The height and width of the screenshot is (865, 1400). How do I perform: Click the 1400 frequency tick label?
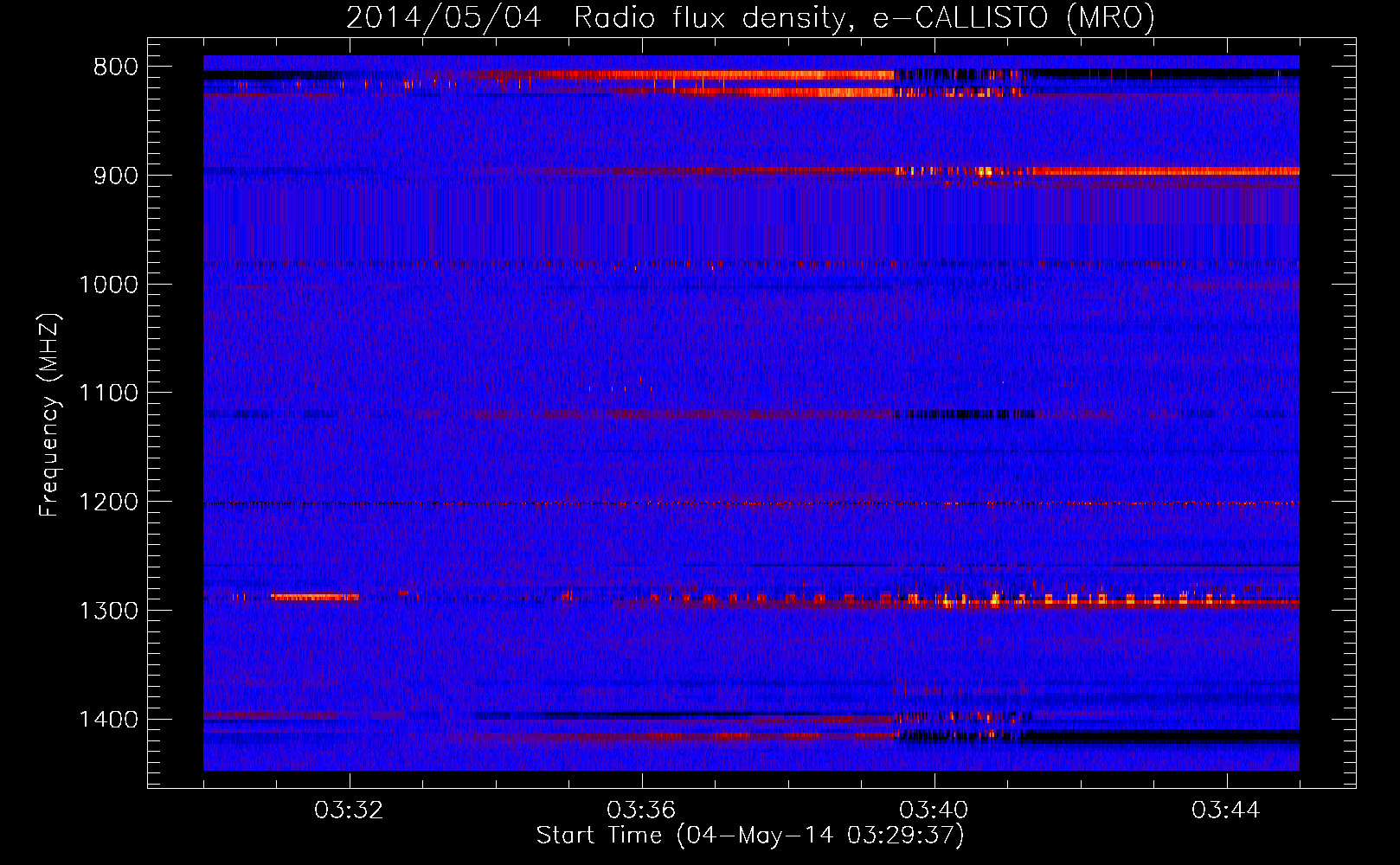tap(109, 720)
